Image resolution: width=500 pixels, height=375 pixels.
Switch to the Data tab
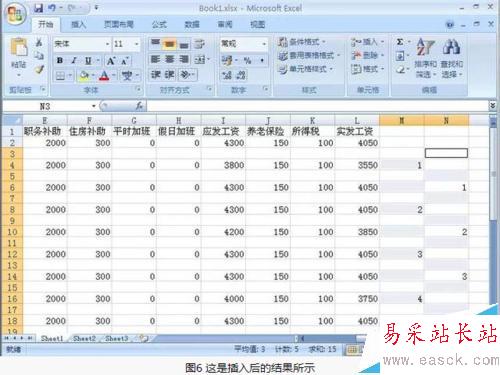192,24
